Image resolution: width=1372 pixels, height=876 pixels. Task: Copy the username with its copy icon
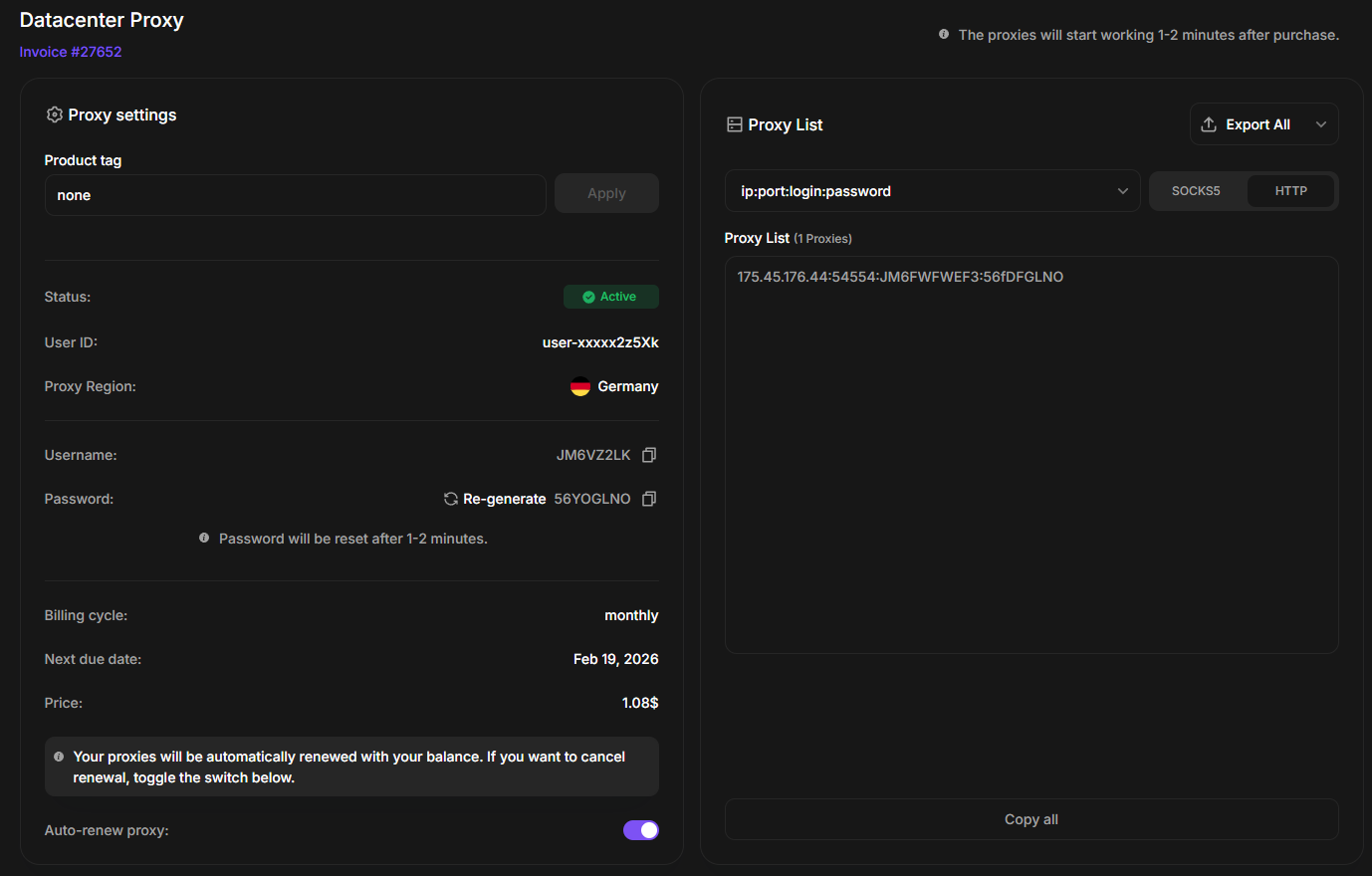coord(649,455)
